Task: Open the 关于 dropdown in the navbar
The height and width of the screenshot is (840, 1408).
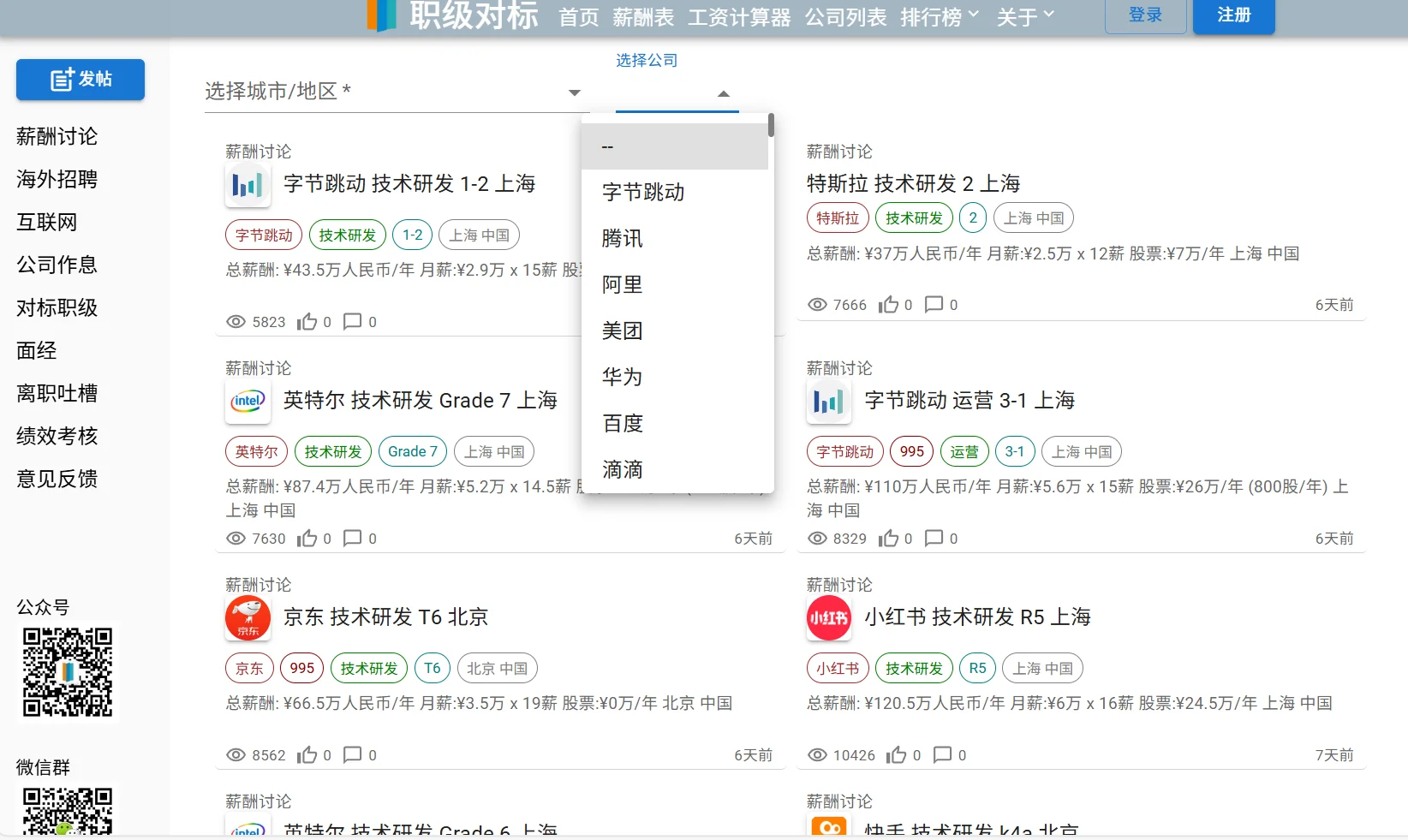Action: click(1025, 16)
